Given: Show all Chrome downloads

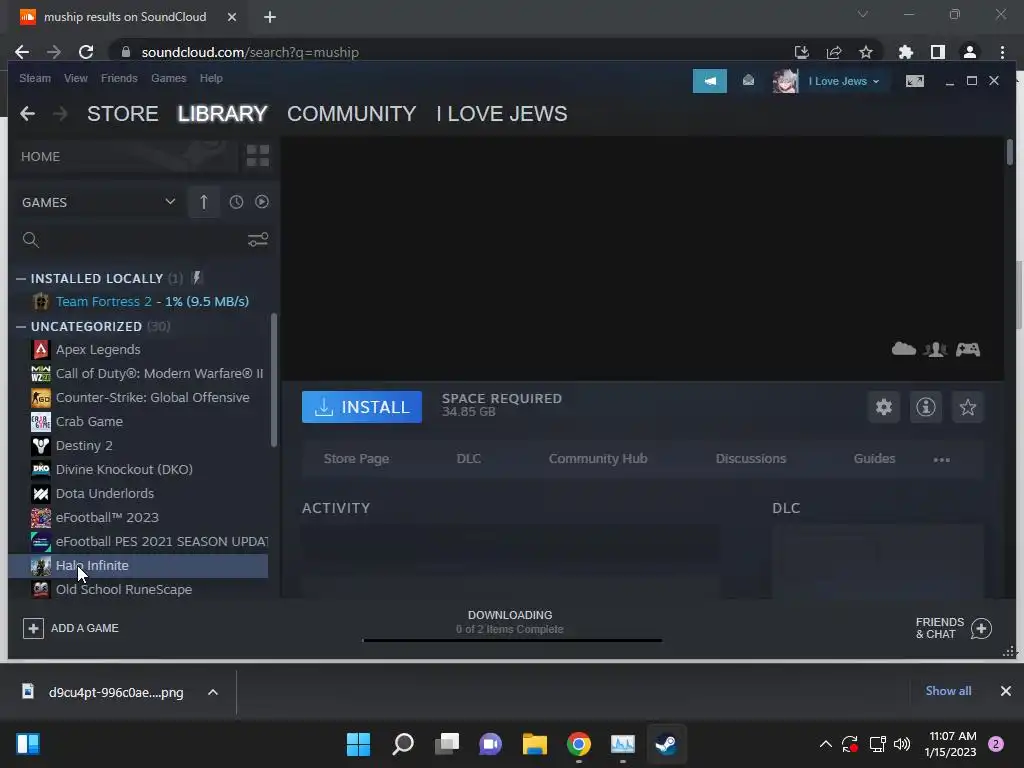Looking at the screenshot, I should [948, 691].
